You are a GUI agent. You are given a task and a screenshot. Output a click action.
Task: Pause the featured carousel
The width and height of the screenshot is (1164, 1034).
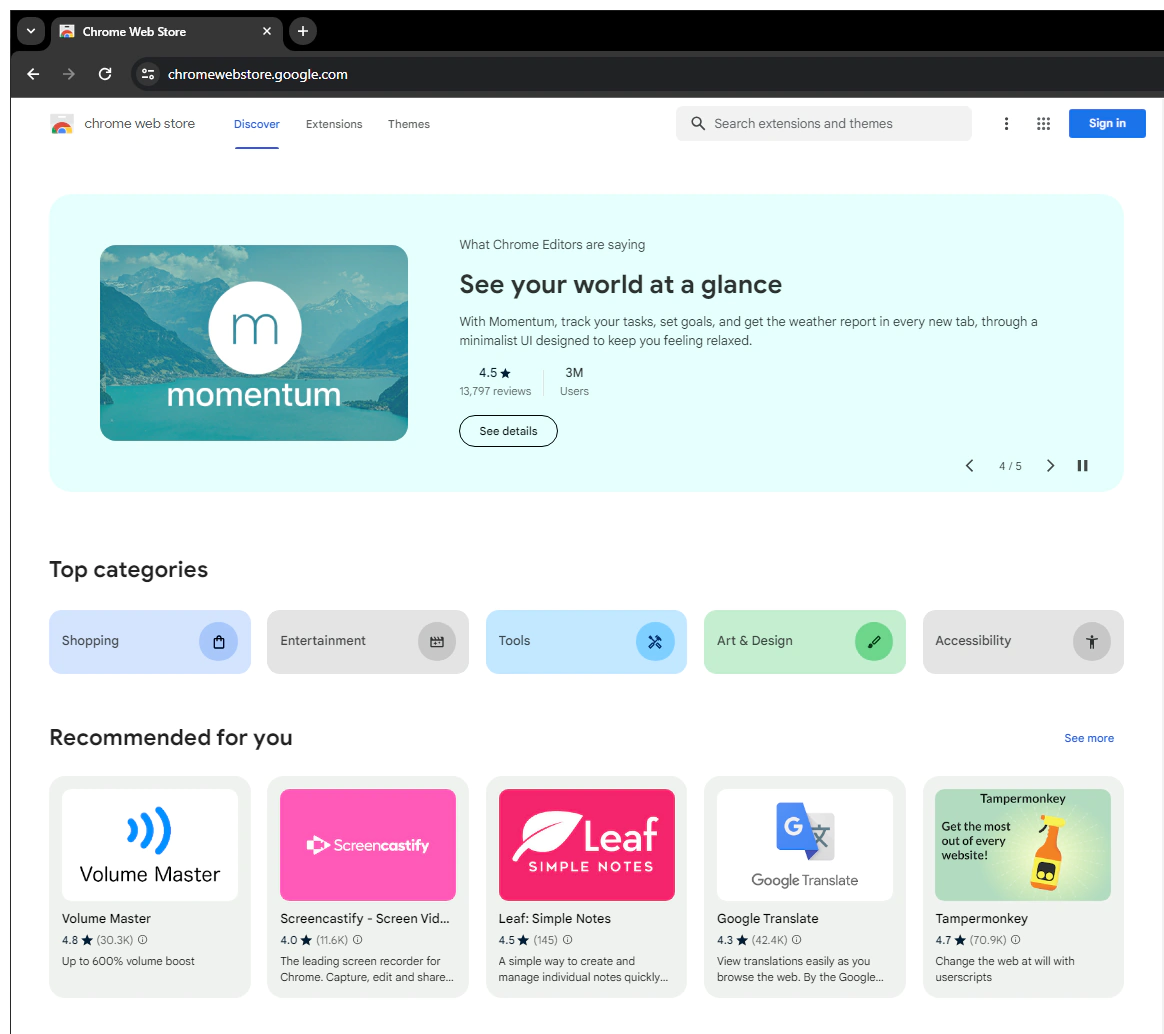click(1082, 466)
